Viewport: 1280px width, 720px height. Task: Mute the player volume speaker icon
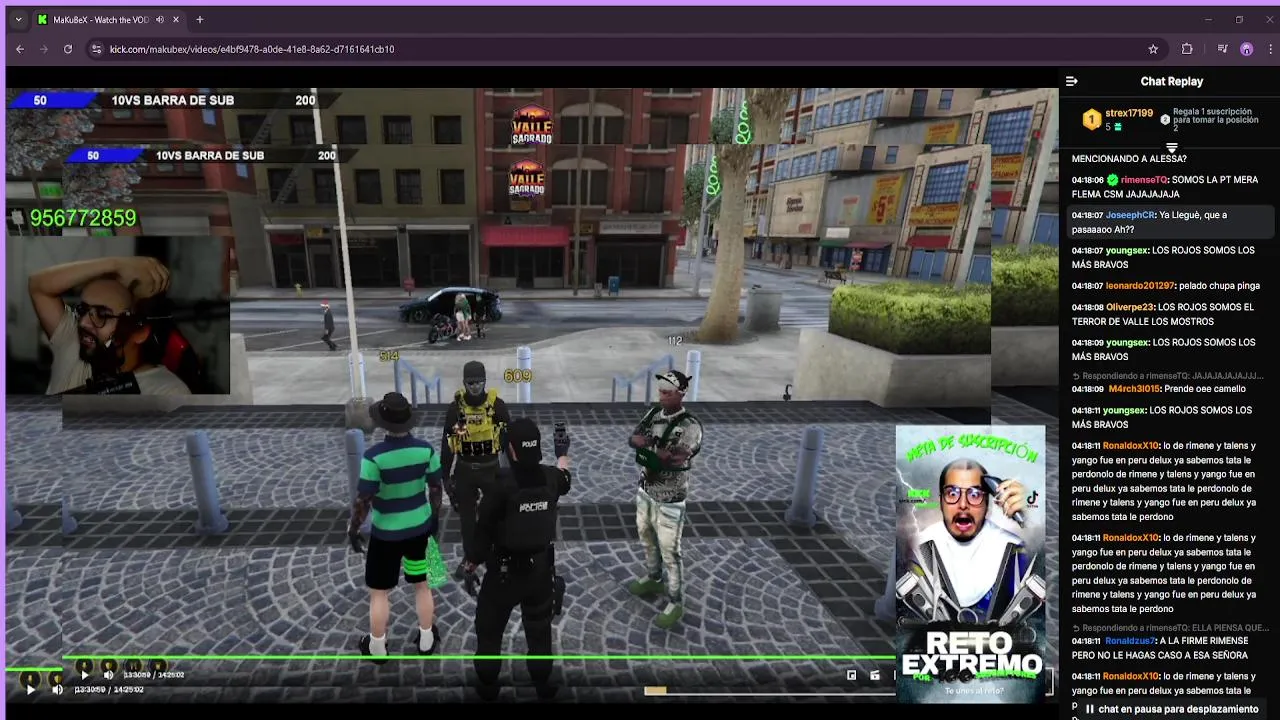tap(57, 689)
